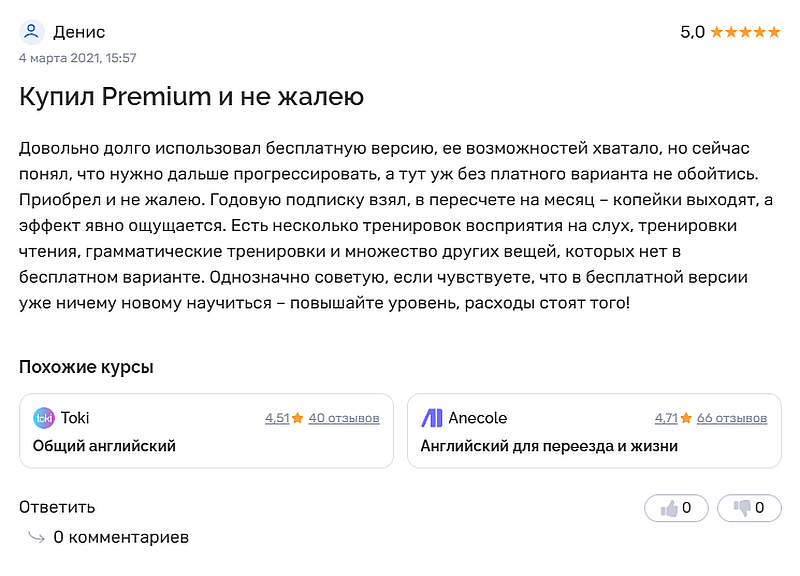Open the 66 отзывов link for Anecole
This screenshot has height=576, width=800.
click(735, 417)
